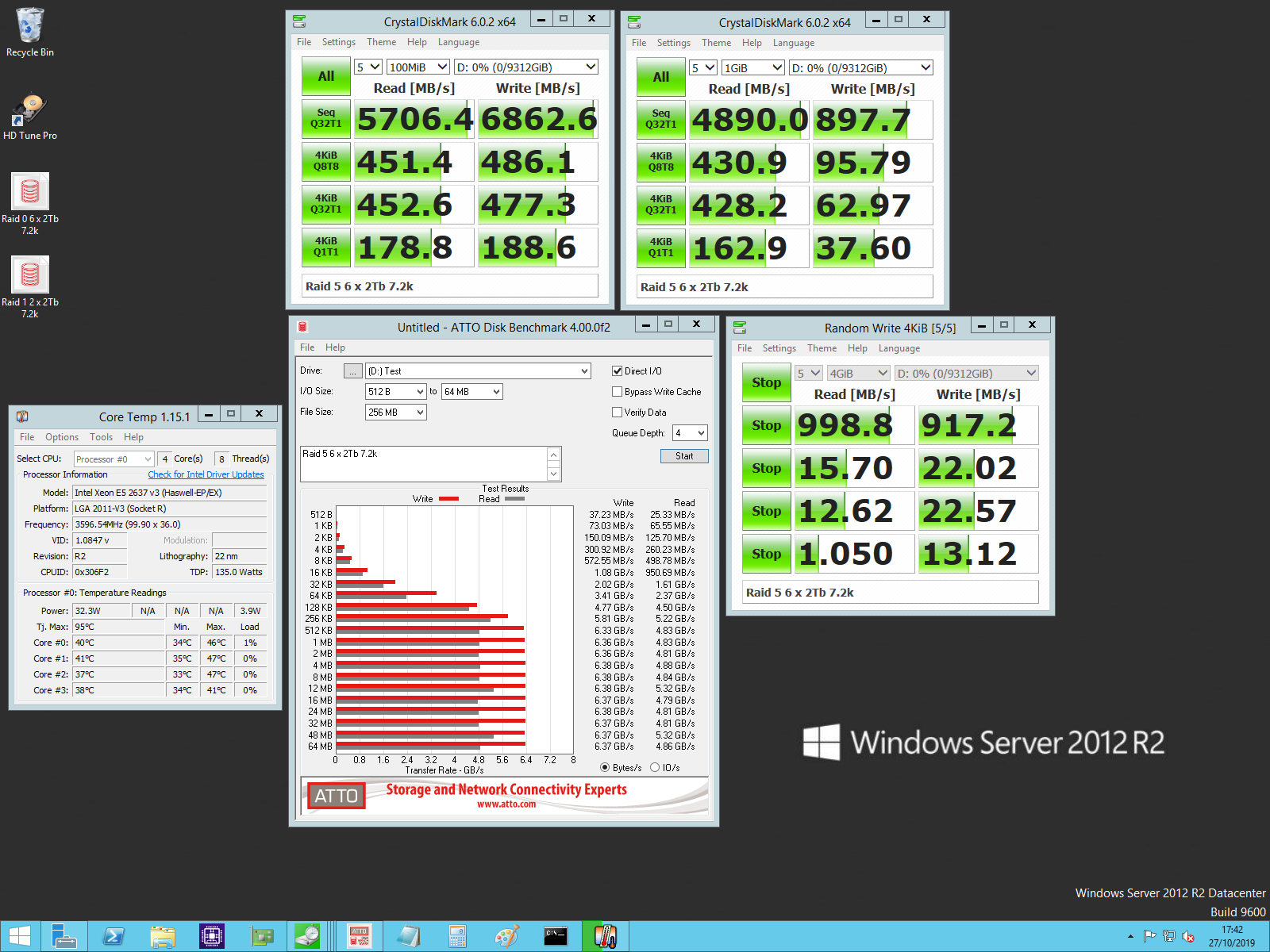Launch HD Tune Pro from the desktop
The width and height of the screenshot is (1270, 952).
point(30,117)
